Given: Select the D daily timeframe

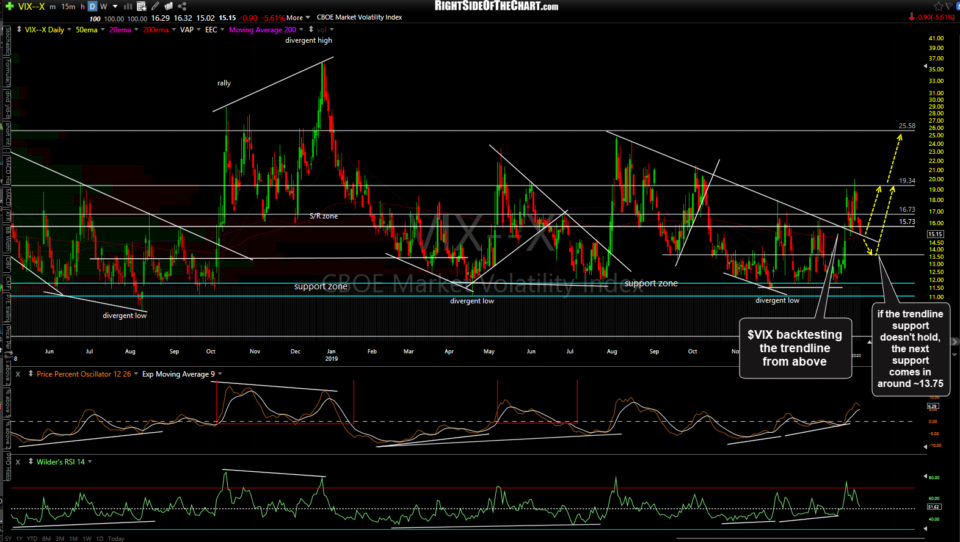Looking at the screenshot, I should tap(92, 6).
